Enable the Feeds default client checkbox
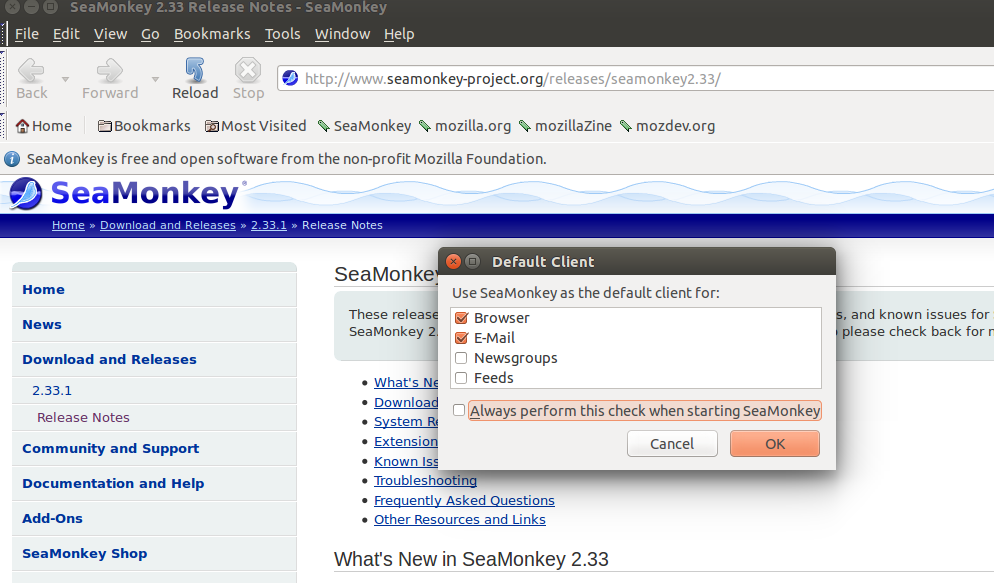The width and height of the screenshot is (994, 583). [462, 378]
